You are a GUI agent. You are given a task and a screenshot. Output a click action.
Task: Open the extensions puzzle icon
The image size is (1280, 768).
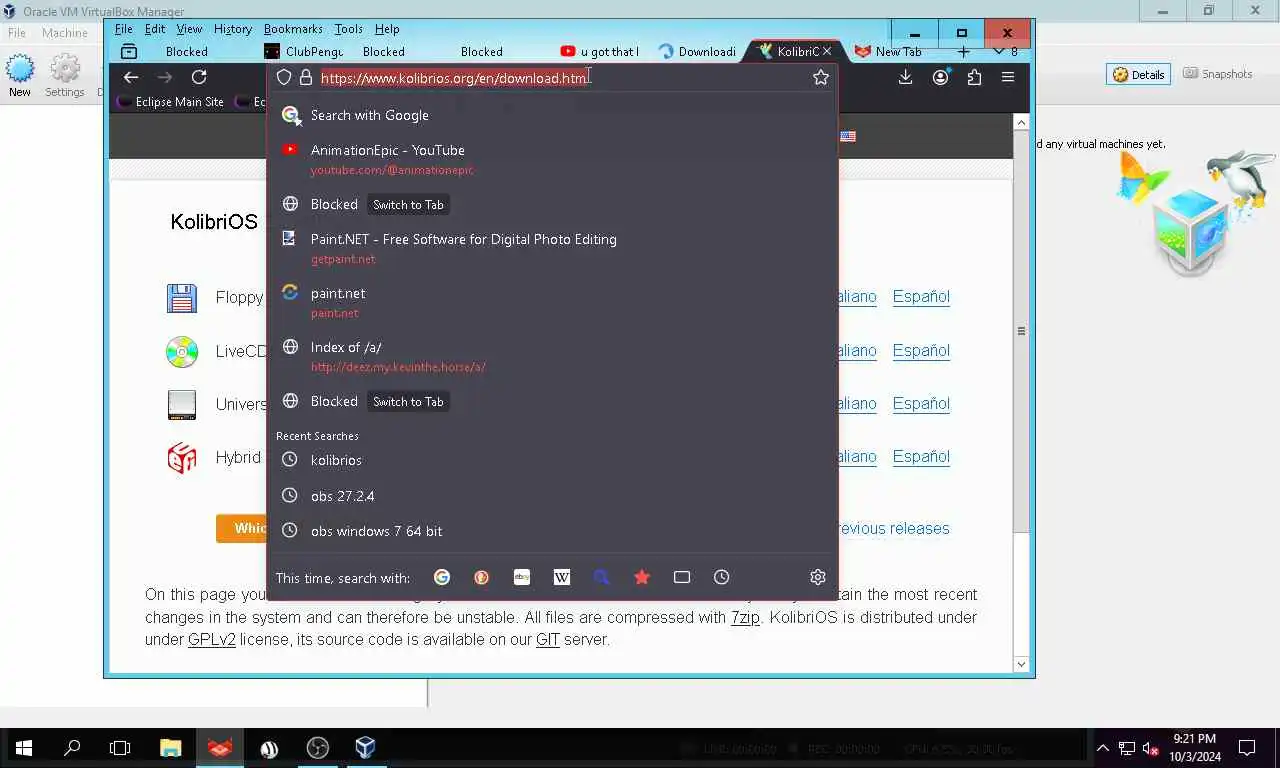pos(974,77)
